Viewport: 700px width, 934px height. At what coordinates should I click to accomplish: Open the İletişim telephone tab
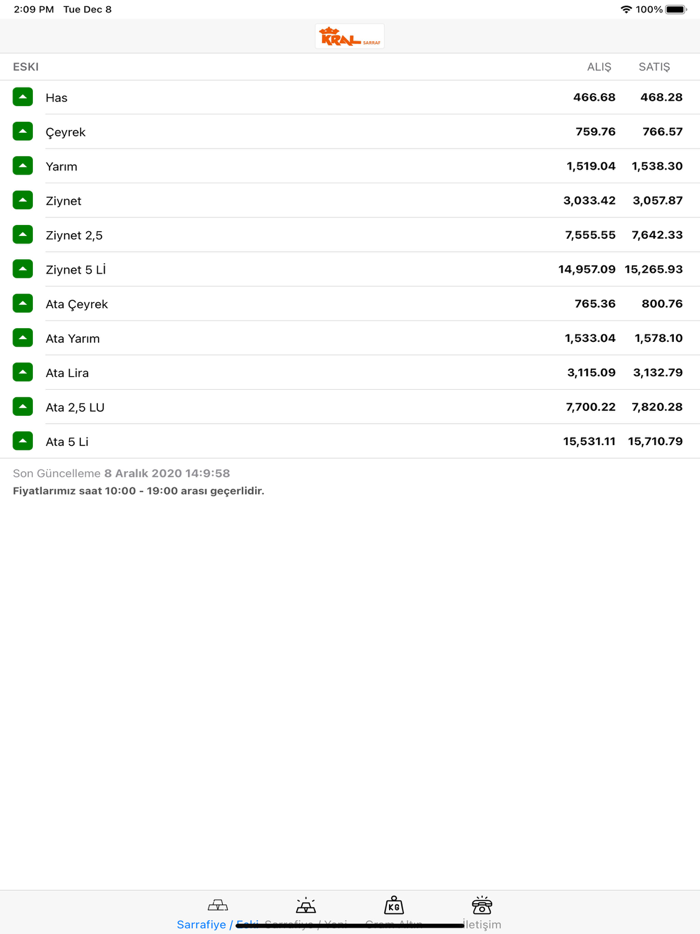[482, 912]
